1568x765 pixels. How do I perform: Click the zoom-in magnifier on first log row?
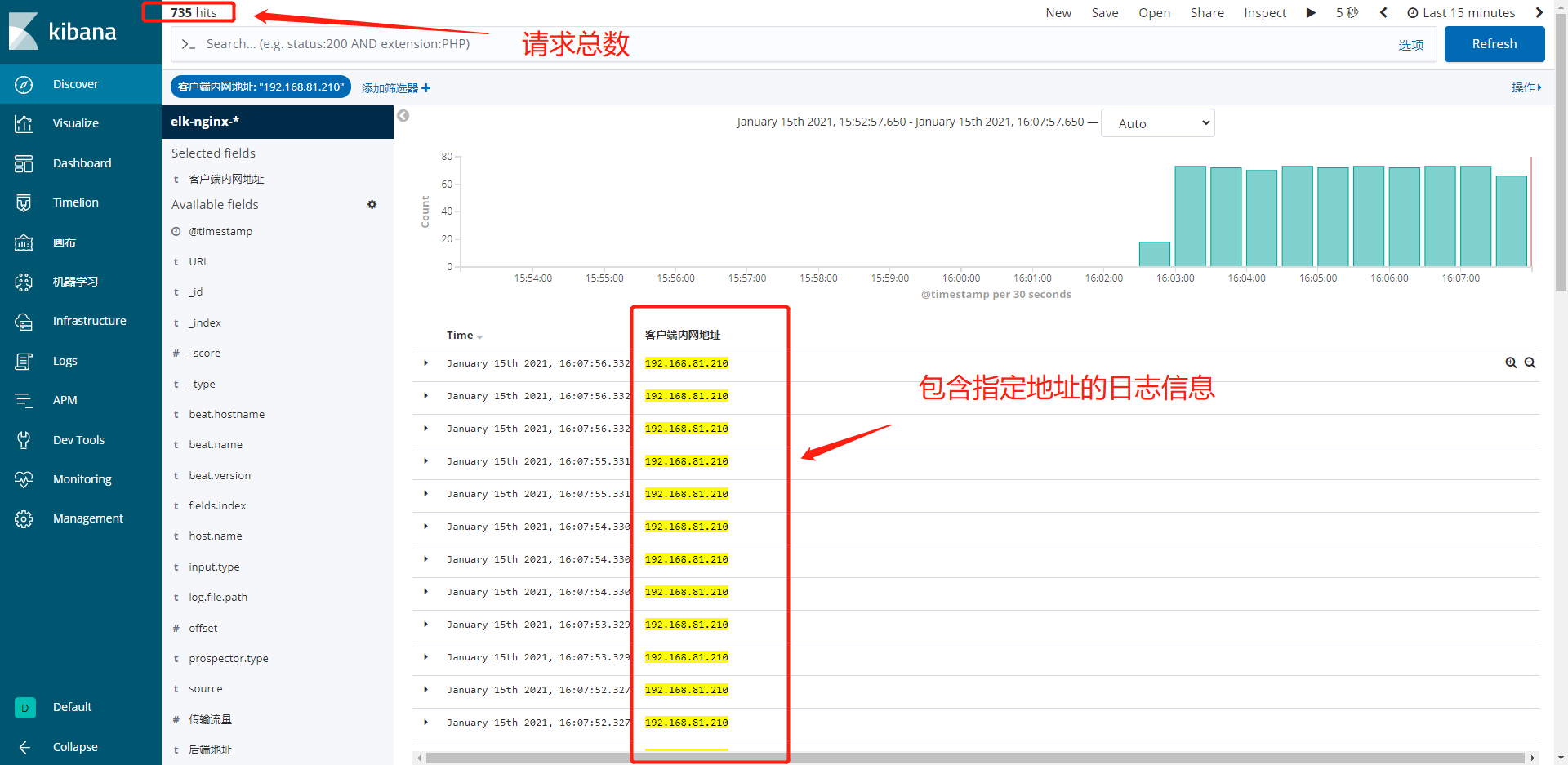1511,362
